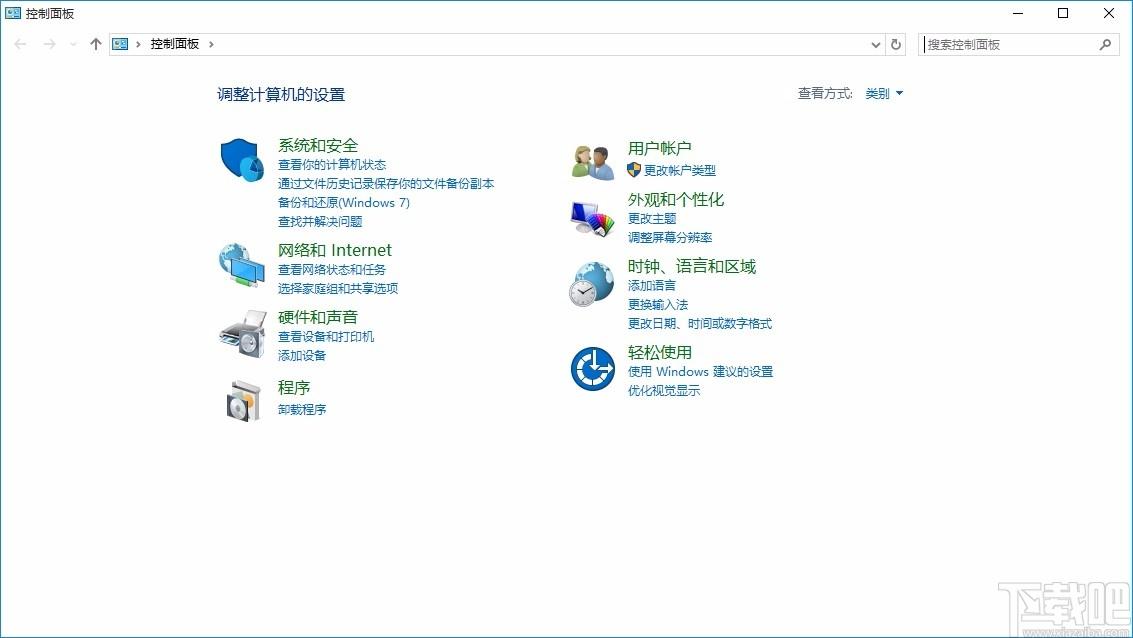Click the 调整屏幕分辨率 link

pyautogui.click(x=670, y=237)
